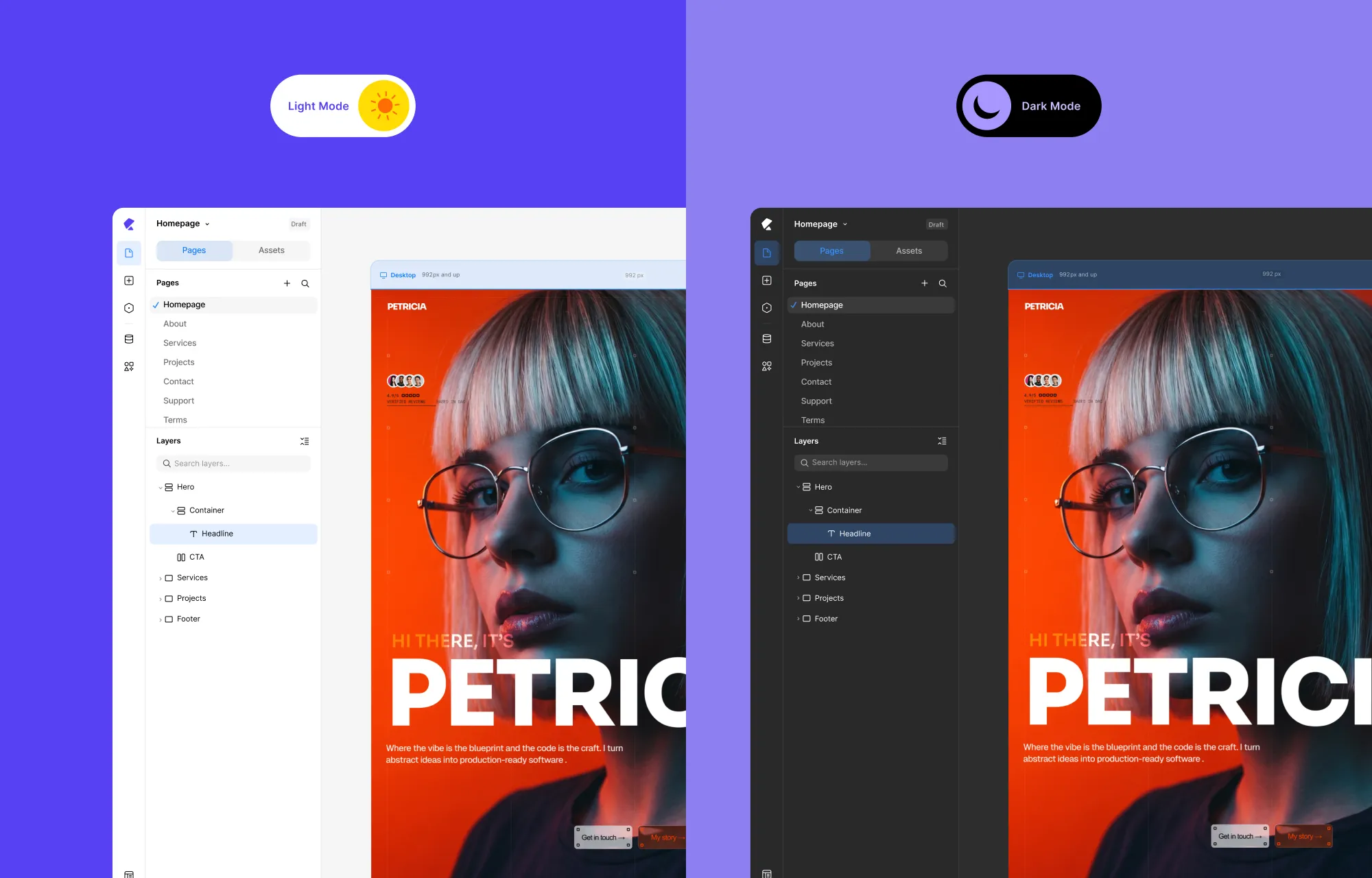This screenshot has height=878, width=1372.
Task: Switch to Pages tab in light panel
Action: 194,250
